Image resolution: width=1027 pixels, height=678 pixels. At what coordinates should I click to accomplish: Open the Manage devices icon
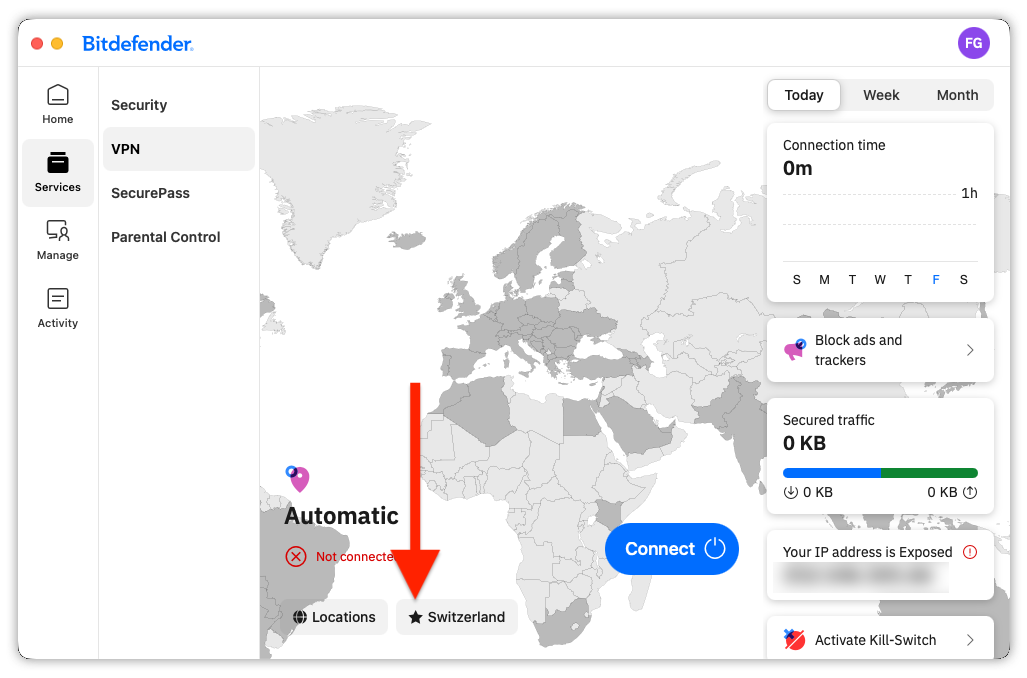click(x=58, y=231)
